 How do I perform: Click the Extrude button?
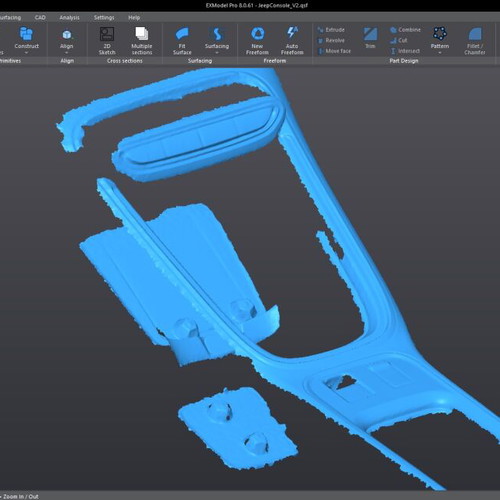pyautogui.click(x=331, y=30)
